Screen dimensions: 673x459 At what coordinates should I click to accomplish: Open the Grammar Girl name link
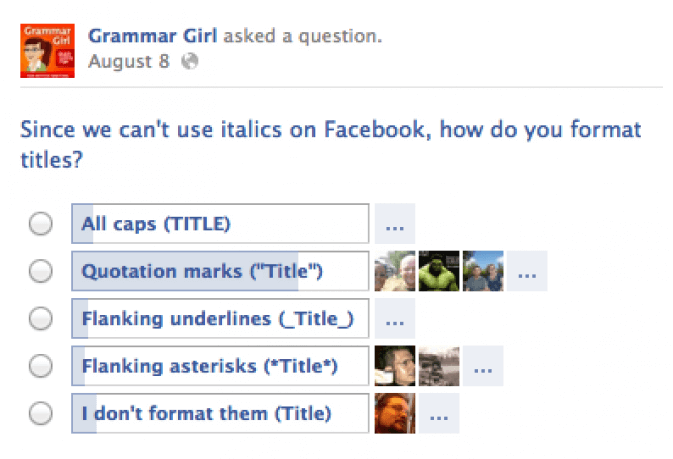coord(153,36)
